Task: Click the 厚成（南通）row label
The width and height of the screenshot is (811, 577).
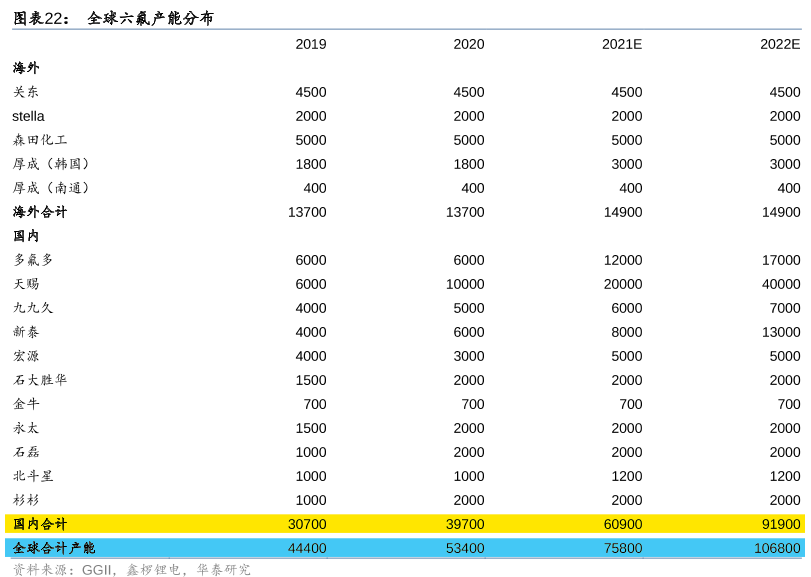Action: 51,188
